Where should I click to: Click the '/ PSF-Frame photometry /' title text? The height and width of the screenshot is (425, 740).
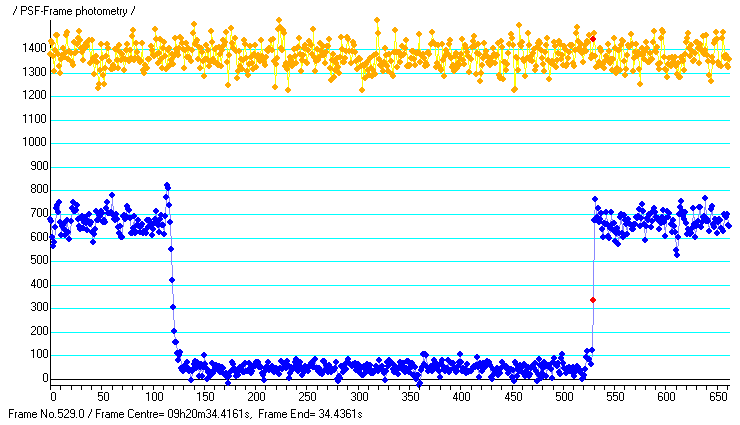pyautogui.click(x=74, y=11)
